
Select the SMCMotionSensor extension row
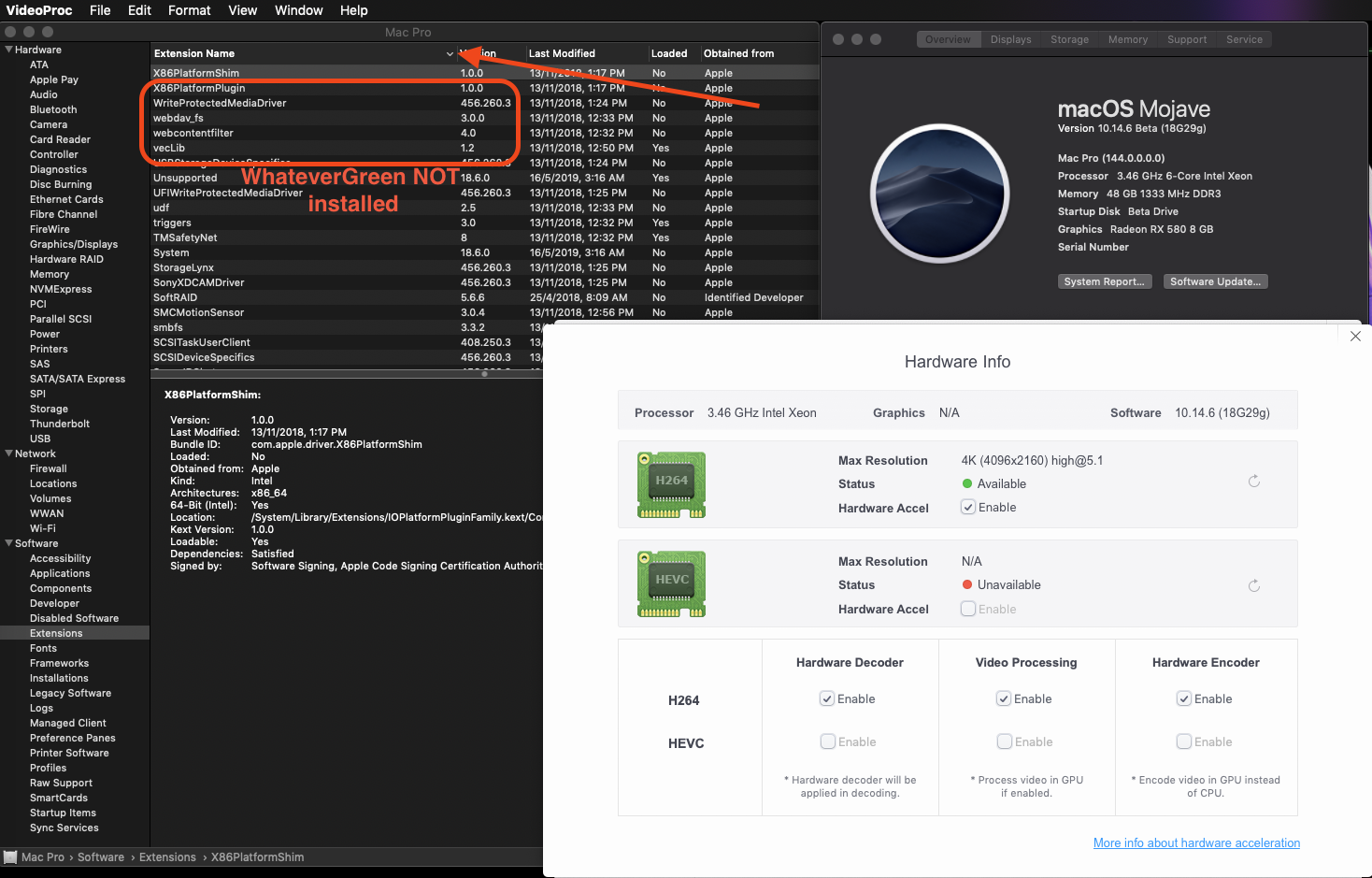[484, 312]
